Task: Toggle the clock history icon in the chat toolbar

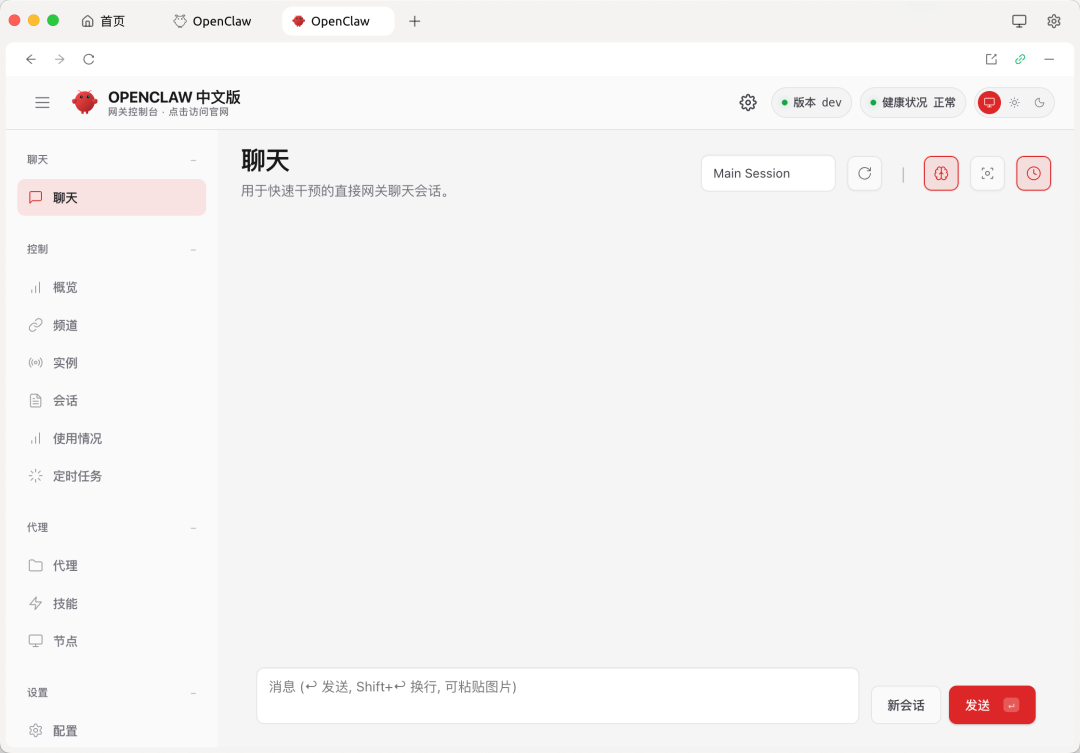Action: (x=1033, y=173)
